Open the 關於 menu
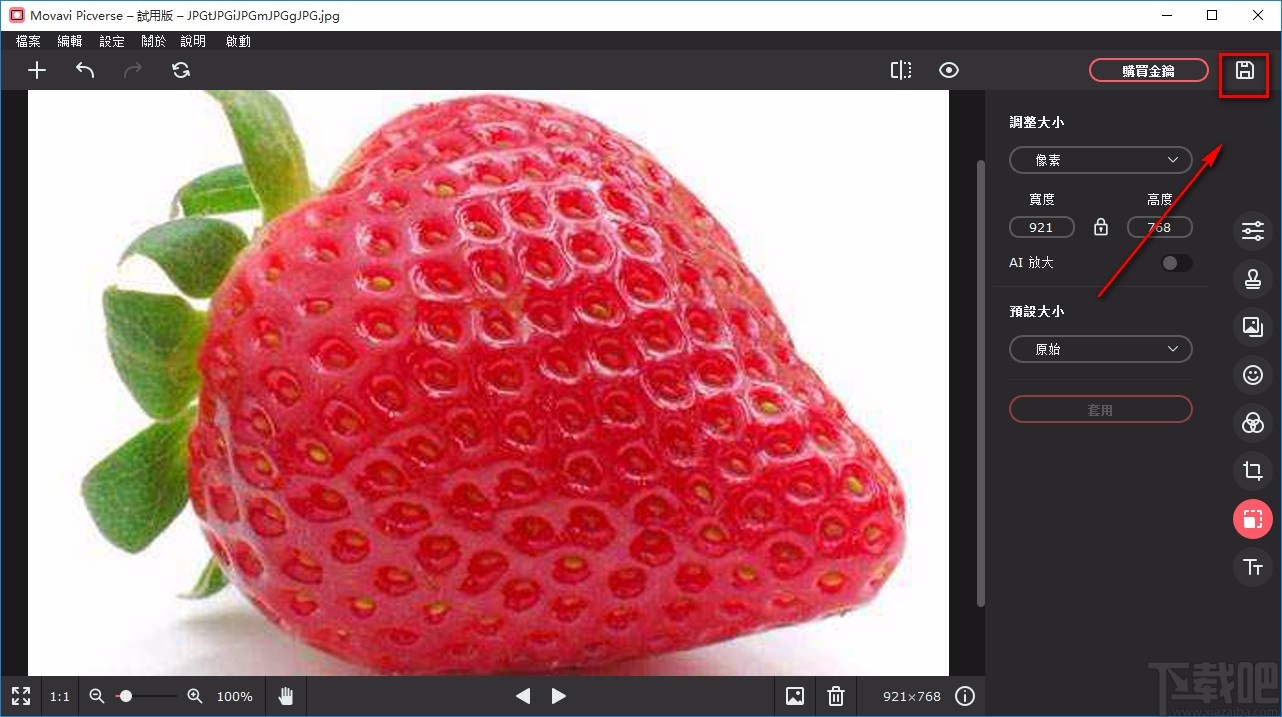 coord(153,41)
